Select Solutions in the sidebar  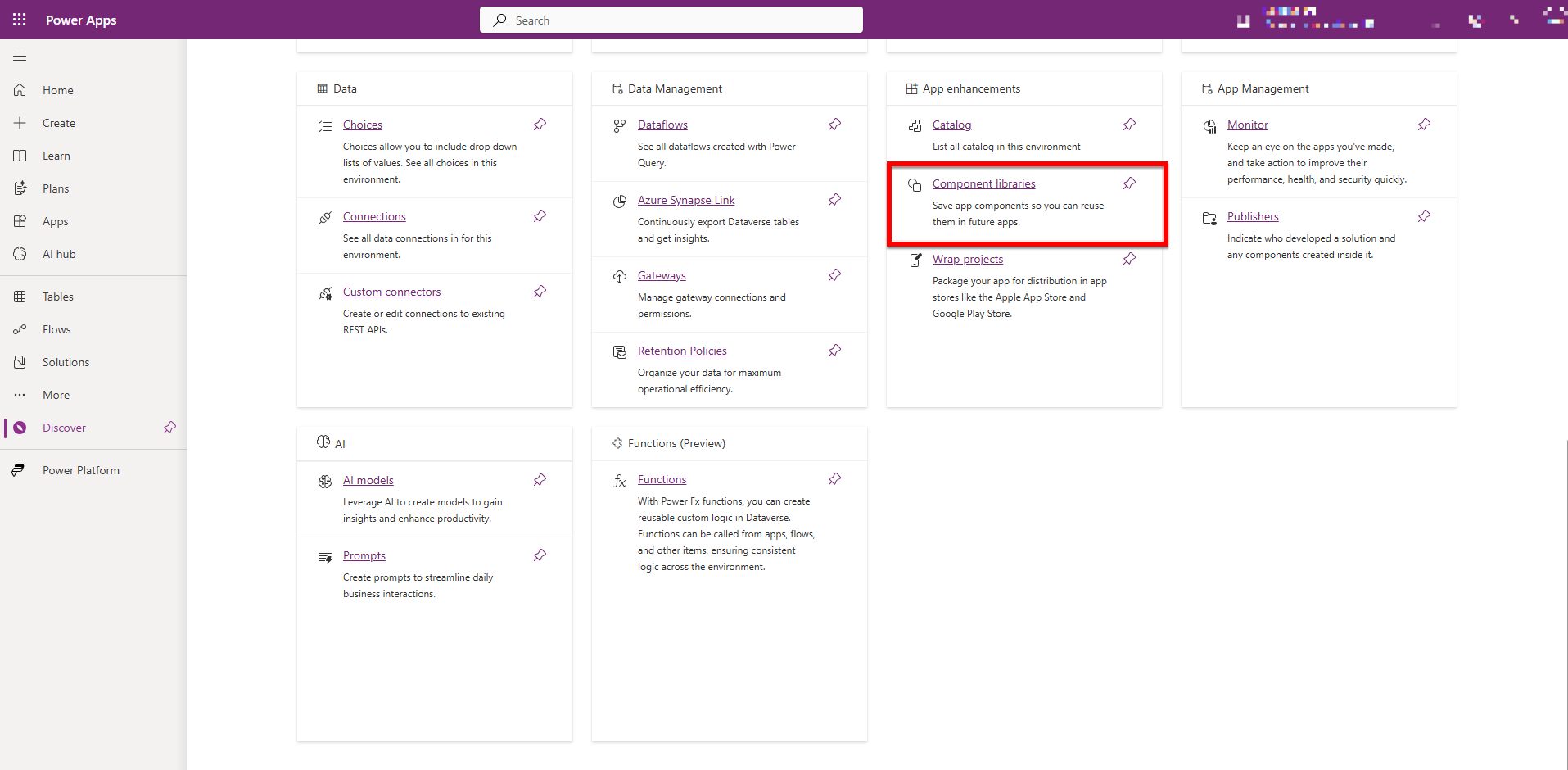(93, 362)
